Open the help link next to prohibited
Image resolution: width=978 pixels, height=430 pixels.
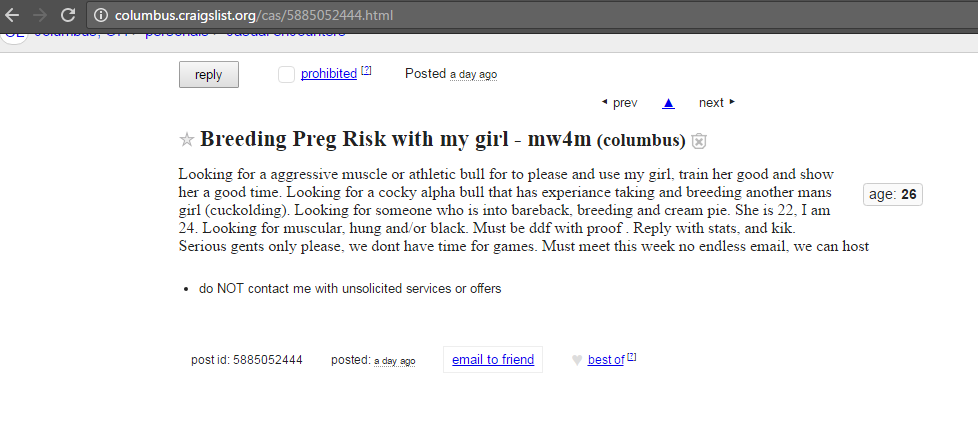pos(366,71)
